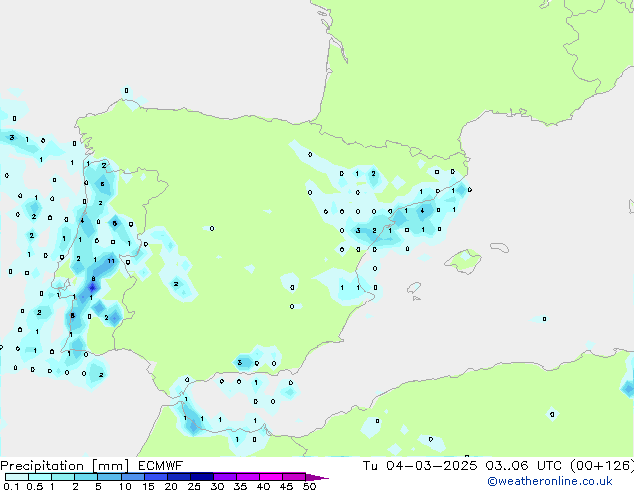Click Mallorca island outline on the map
Viewport: 634px width, 490px height.
pos(463,261)
